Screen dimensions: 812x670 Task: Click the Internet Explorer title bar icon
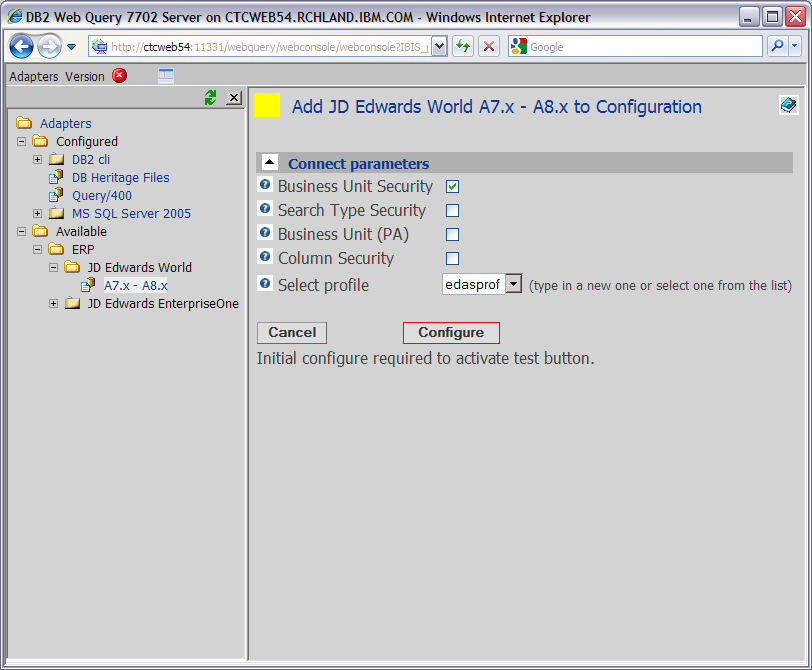tap(14, 17)
